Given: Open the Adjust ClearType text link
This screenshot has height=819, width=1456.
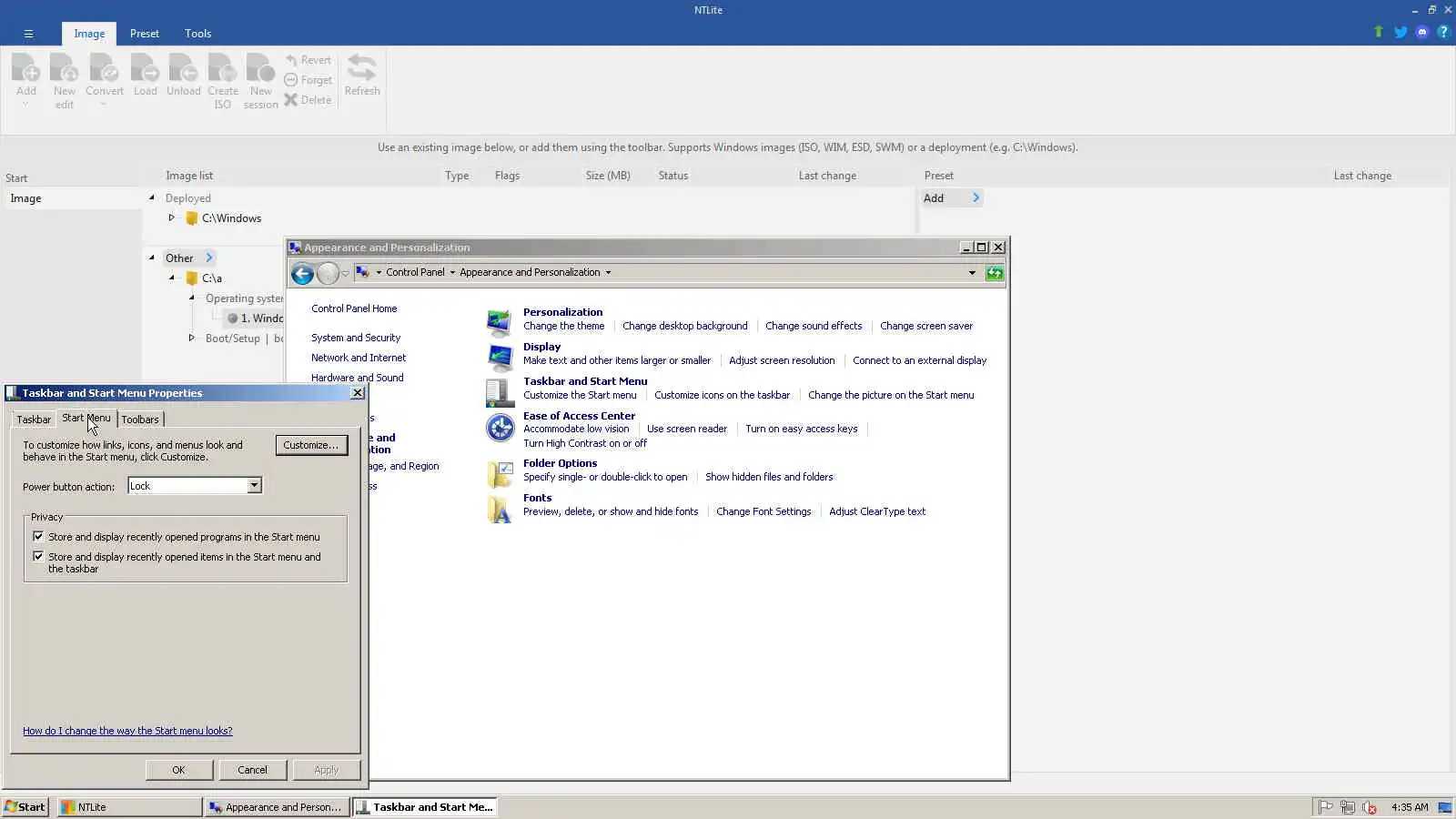Looking at the screenshot, I should coord(877,511).
